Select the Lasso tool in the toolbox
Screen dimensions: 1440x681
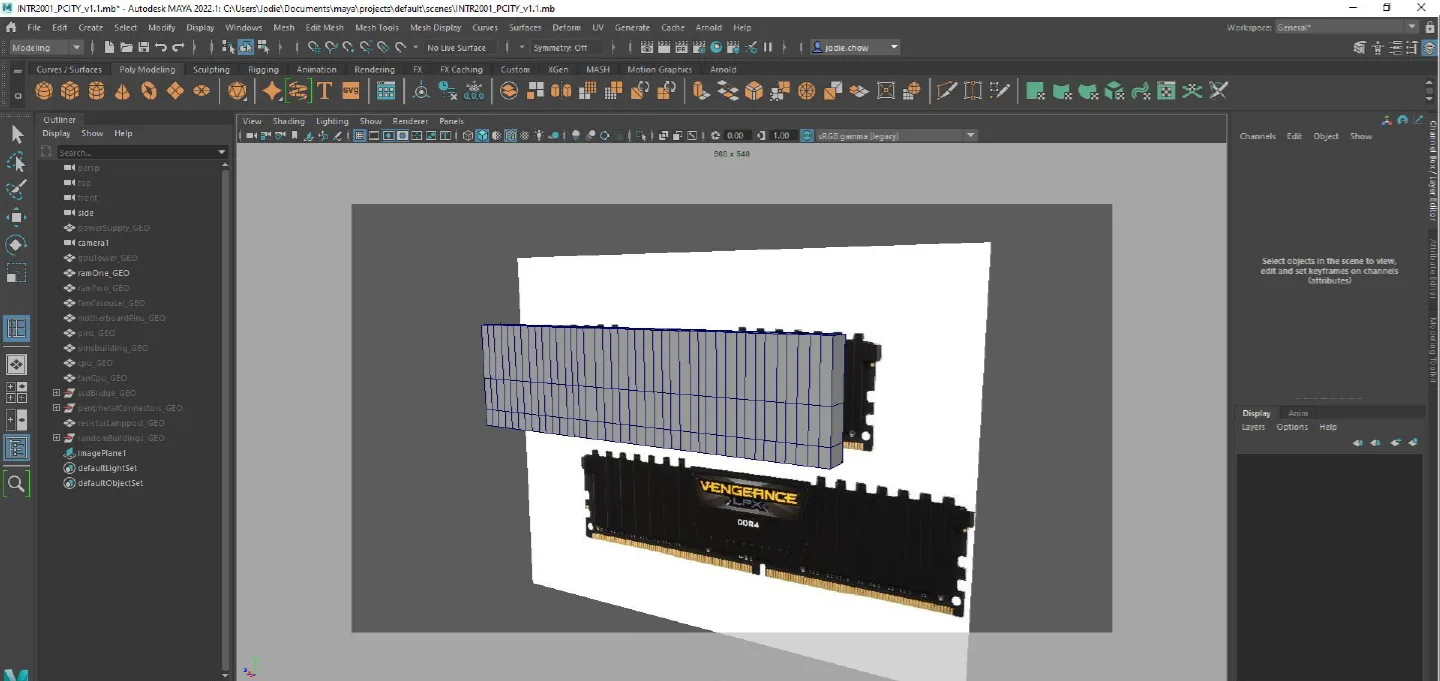[x=16, y=162]
